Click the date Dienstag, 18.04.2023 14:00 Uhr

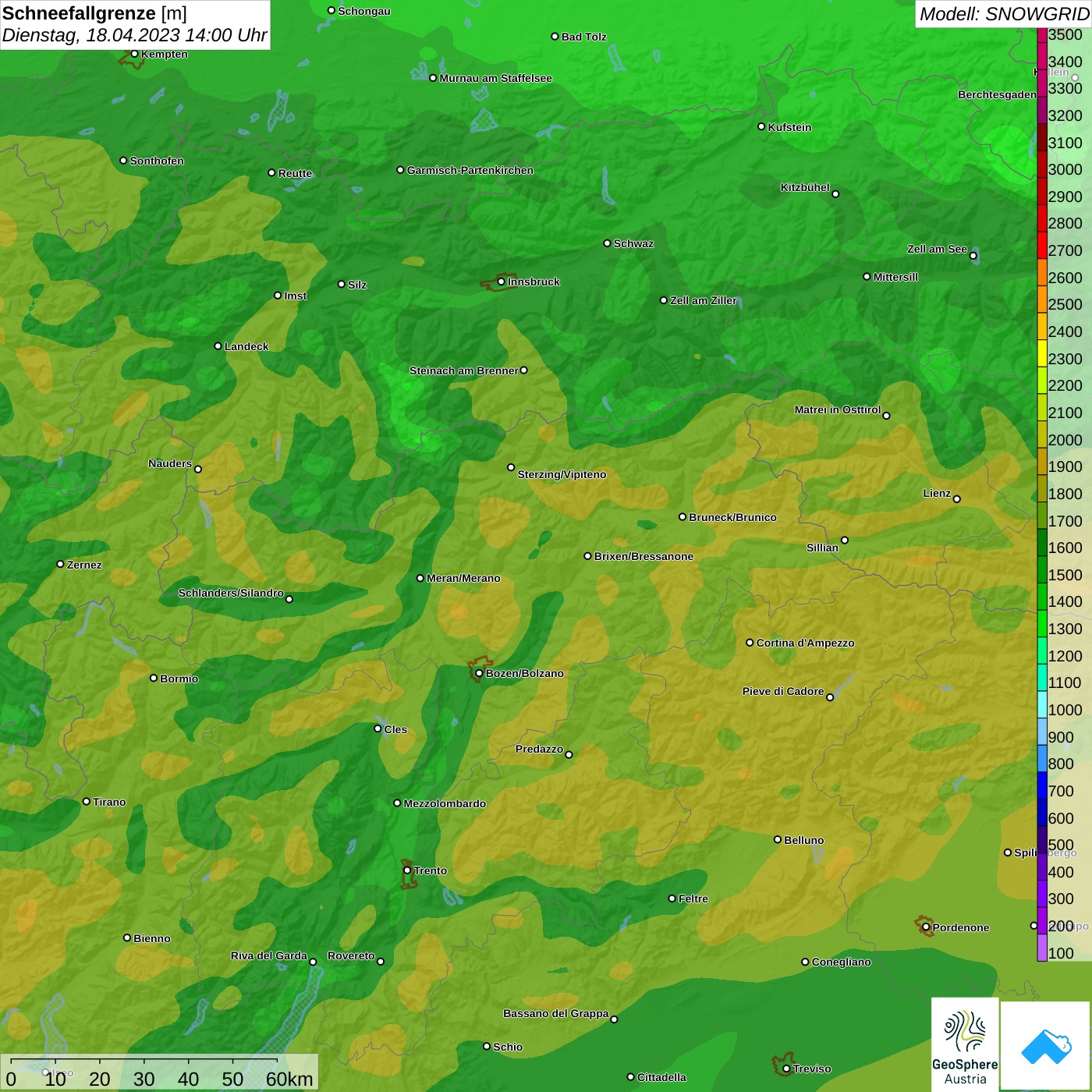click(134, 35)
